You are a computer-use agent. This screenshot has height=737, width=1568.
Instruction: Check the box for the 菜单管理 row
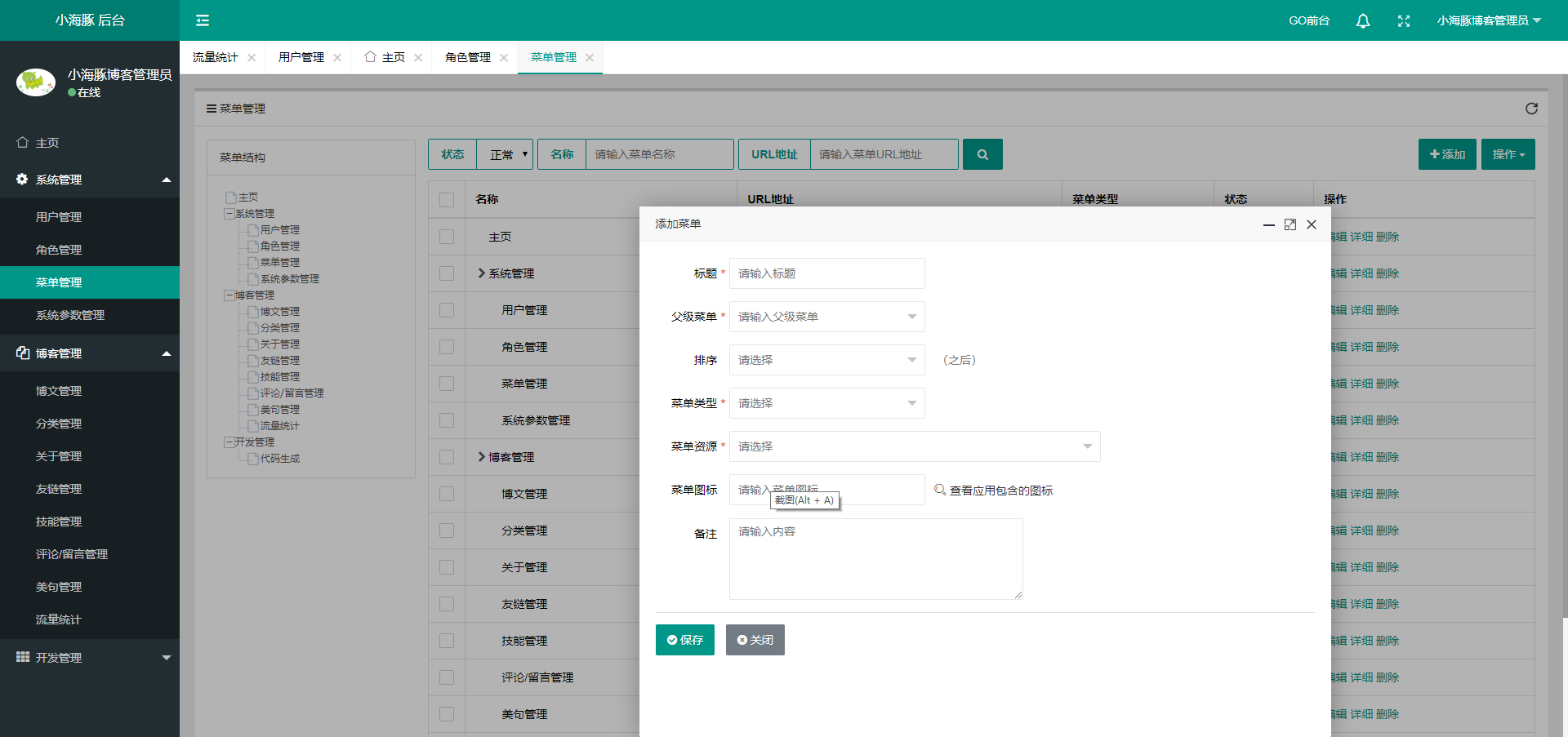pos(447,384)
